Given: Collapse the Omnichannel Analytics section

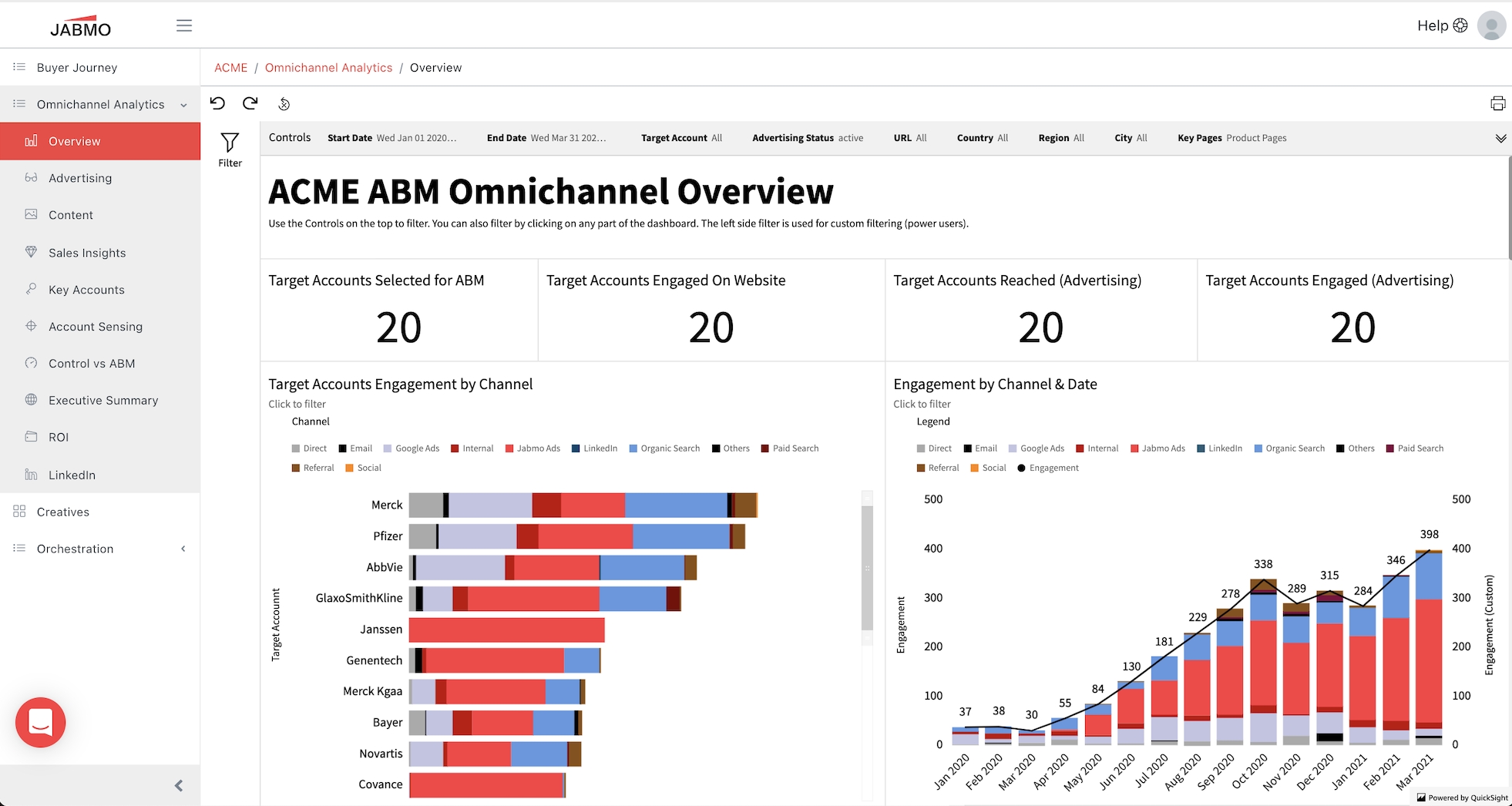Looking at the screenshot, I should 183,105.
